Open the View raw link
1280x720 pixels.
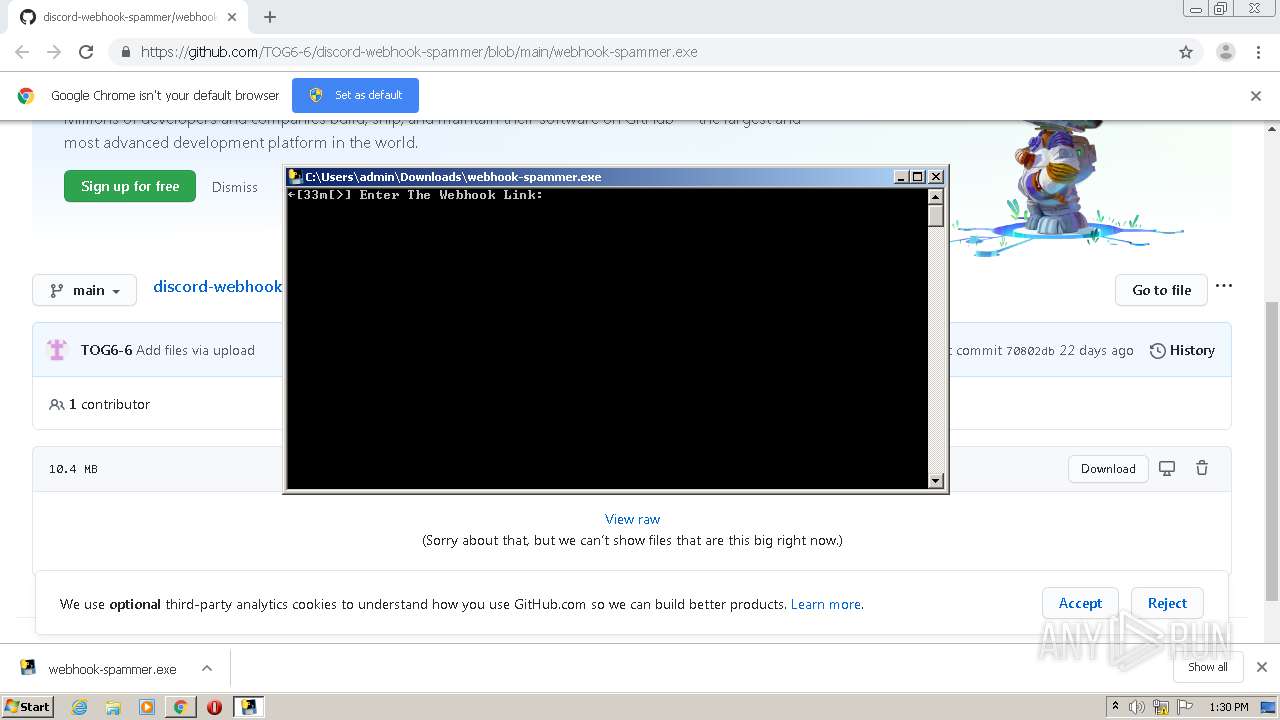pos(632,519)
